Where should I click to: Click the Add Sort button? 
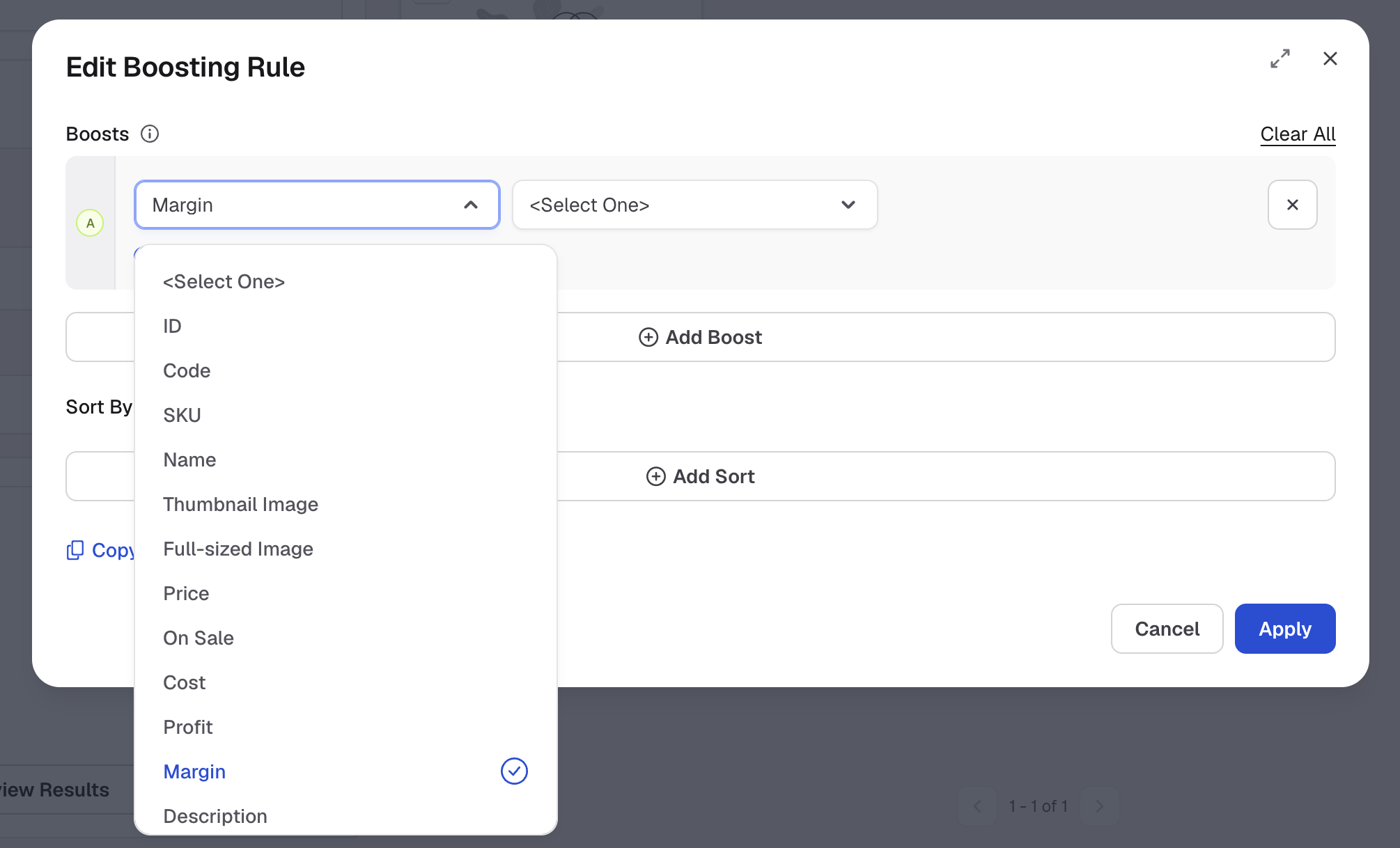(x=700, y=476)
